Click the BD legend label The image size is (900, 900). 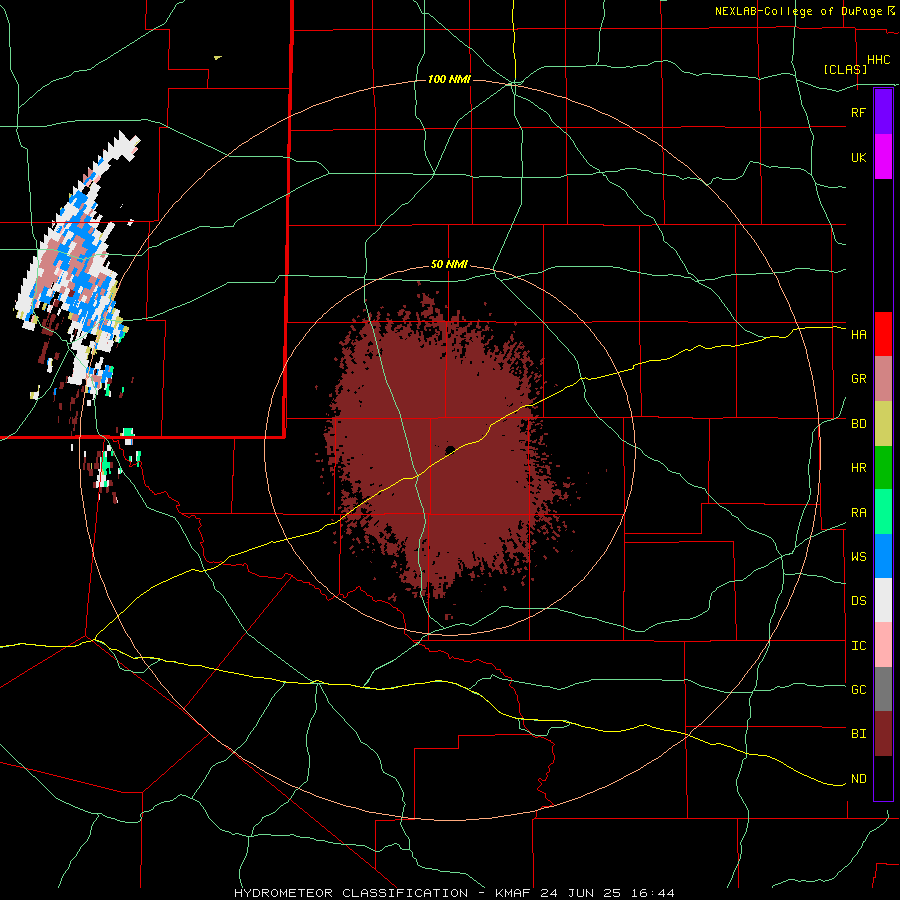859,424
